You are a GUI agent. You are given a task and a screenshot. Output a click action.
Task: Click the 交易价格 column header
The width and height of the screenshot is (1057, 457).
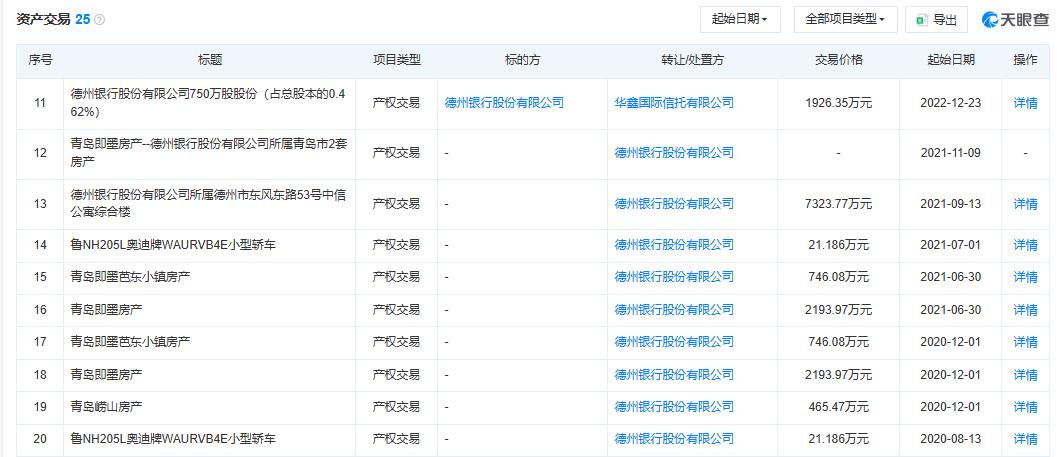(x=838, y=60)
